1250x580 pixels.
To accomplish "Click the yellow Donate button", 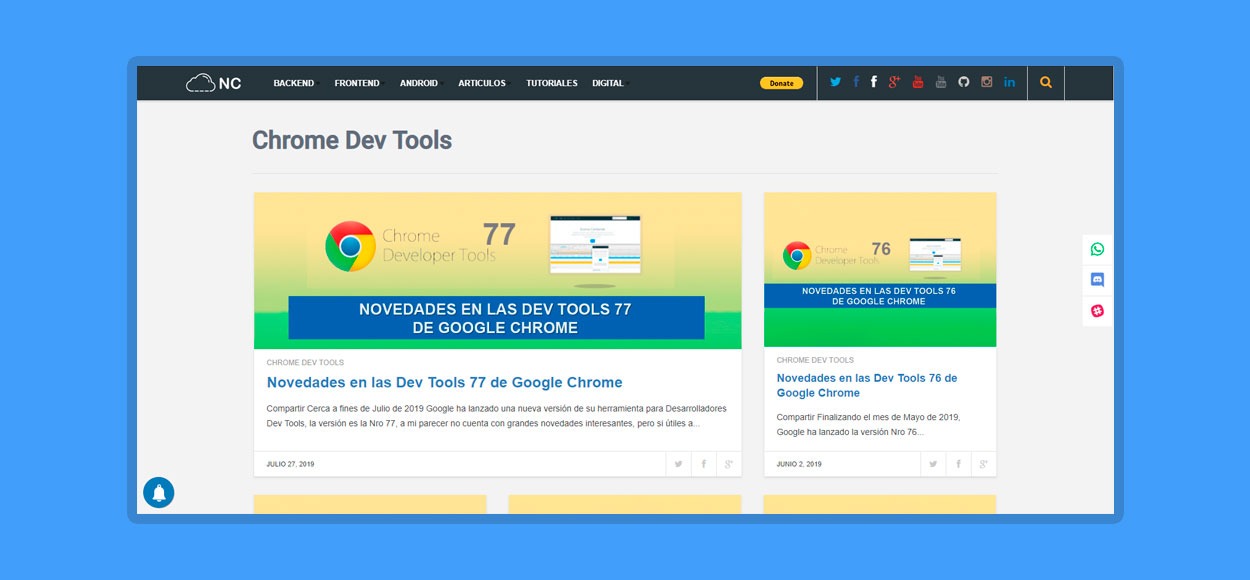I will [x=781, y=83].
